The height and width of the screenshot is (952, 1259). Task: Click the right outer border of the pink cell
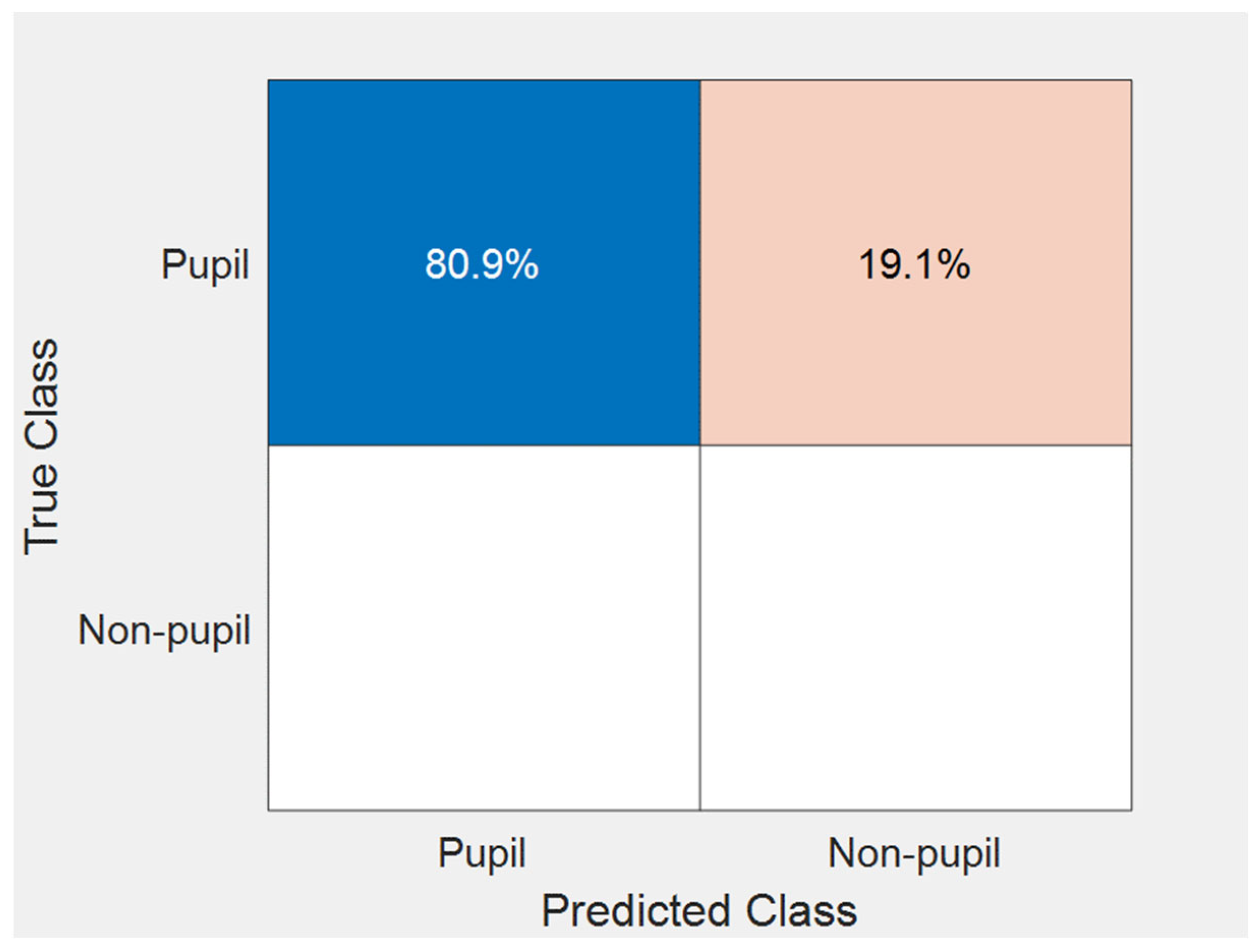(1131, 262)
